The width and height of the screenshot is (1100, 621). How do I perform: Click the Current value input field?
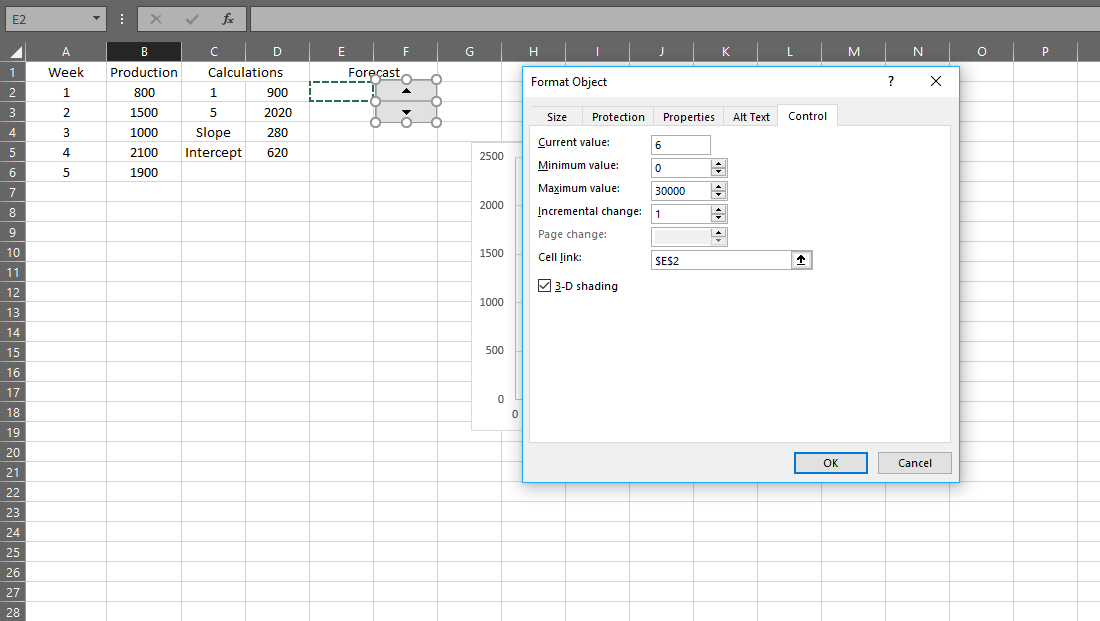[x=680, y=145]
